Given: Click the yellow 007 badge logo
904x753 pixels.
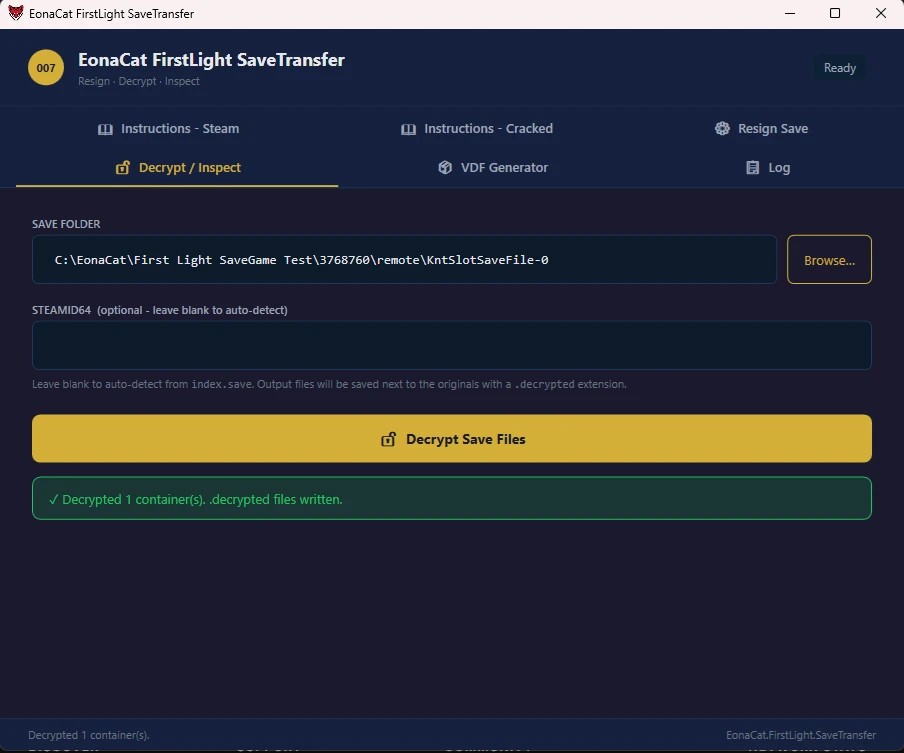Looking at the screenshot, I should [46, 67].
